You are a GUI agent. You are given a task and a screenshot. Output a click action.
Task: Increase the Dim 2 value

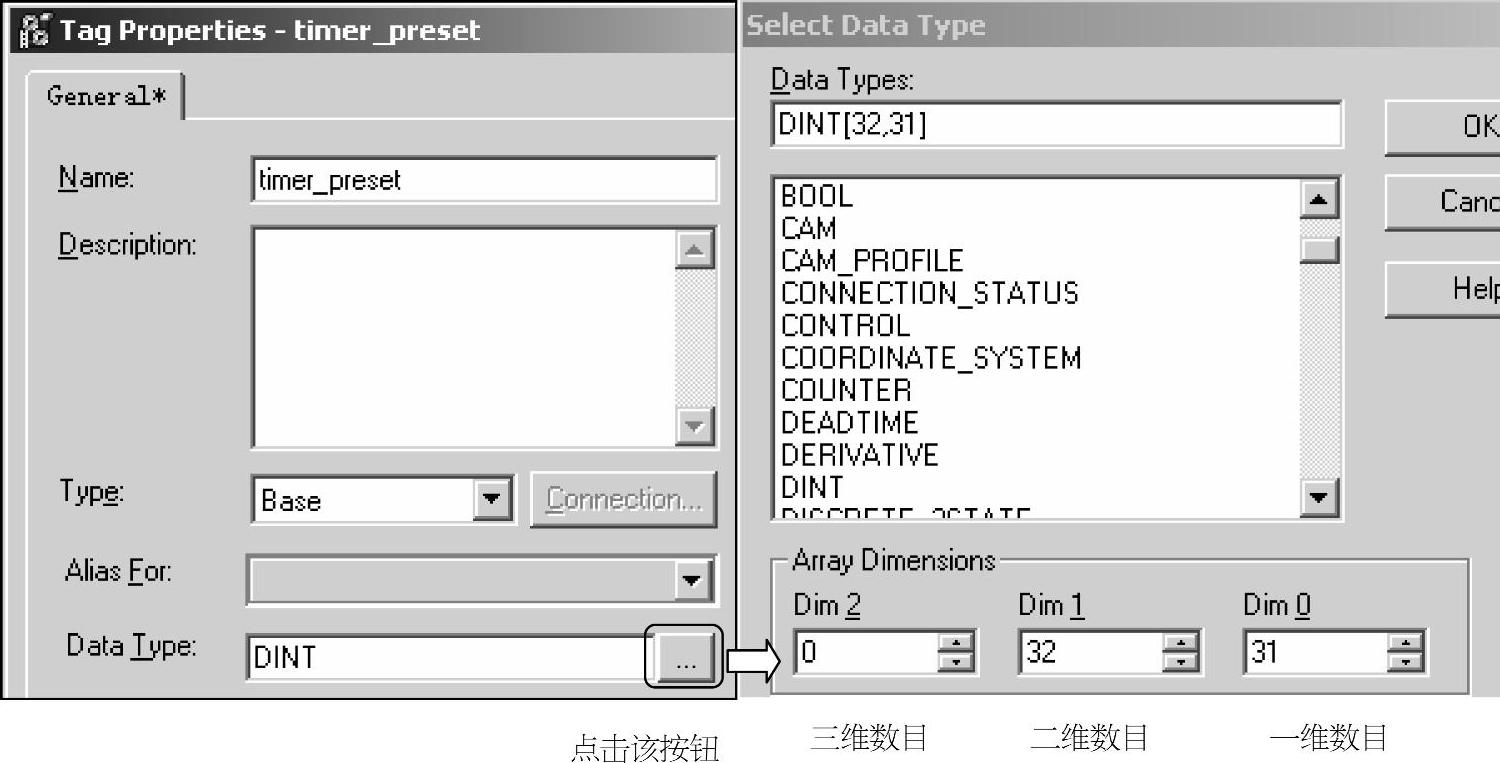pyautogui.click(x=956, y=643)
